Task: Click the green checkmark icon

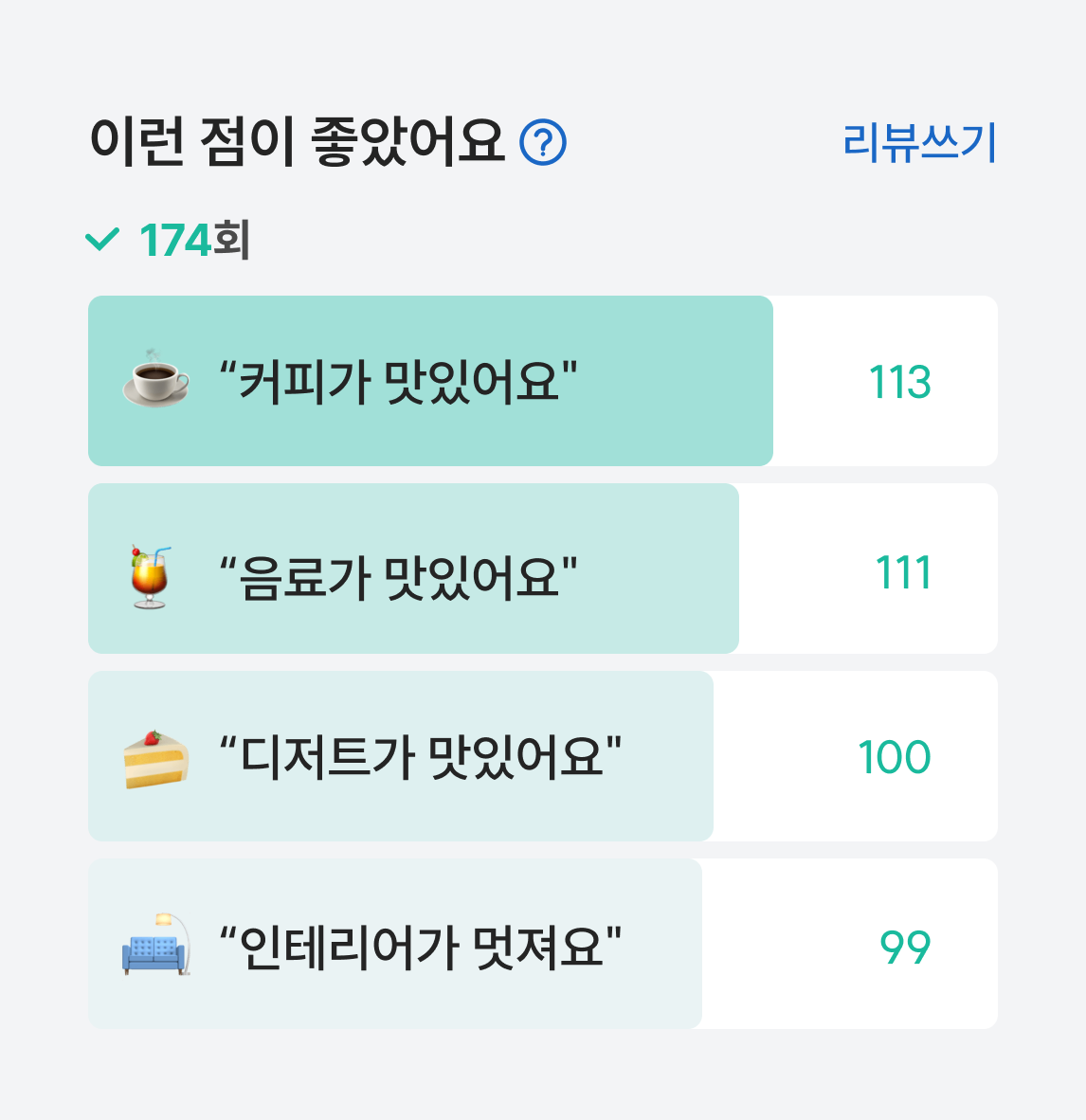Action: (102, 240)
